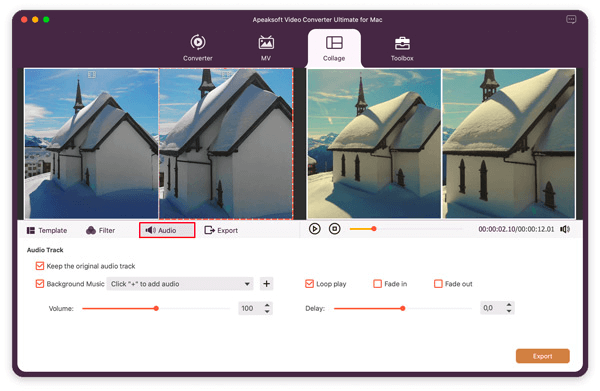Stop the preview playback
The height and width of the screenshot is (391, 600).
click(x=334, y=229)
